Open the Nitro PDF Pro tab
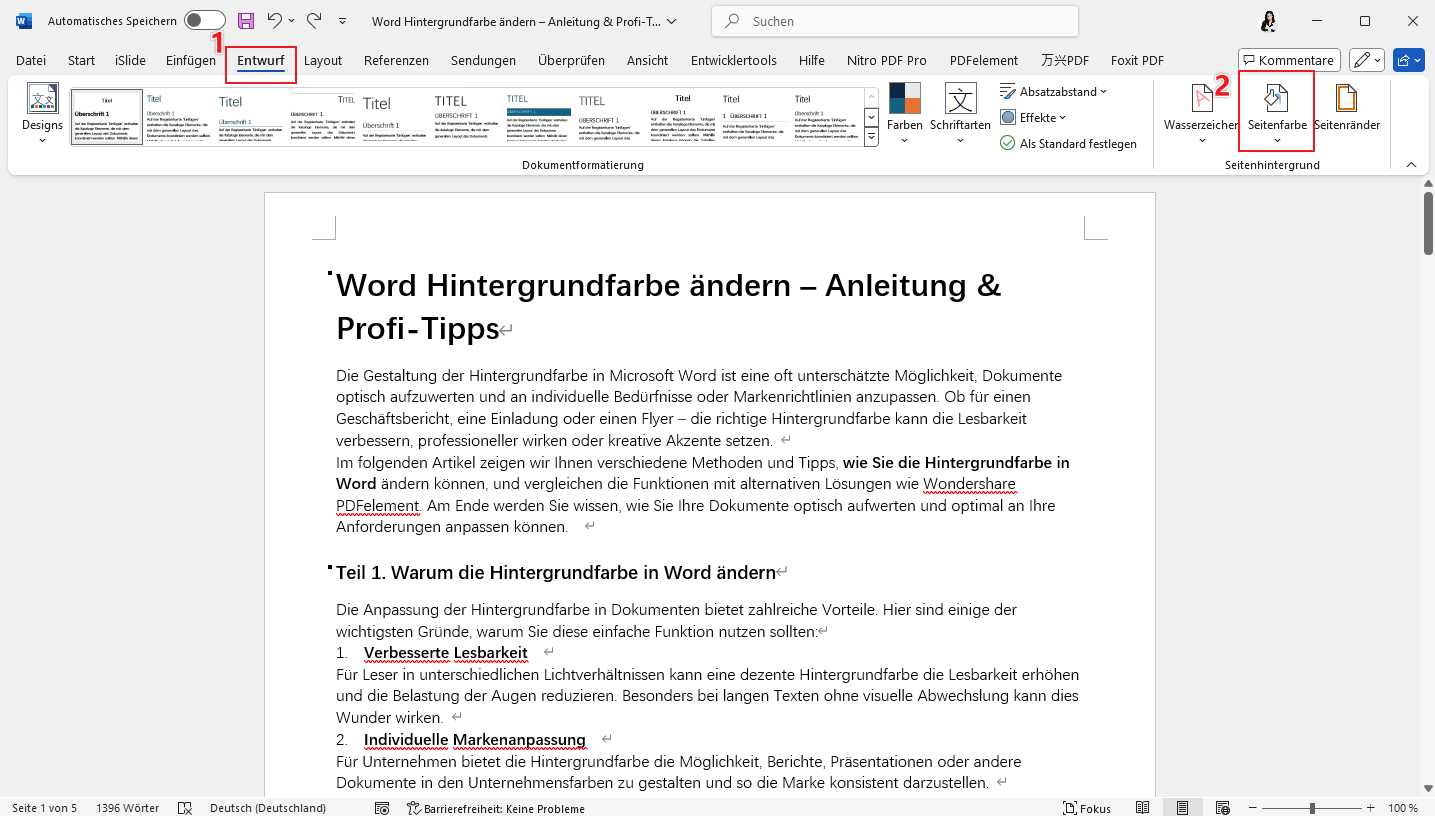1435x816 pixels. [x=886, y=60]
